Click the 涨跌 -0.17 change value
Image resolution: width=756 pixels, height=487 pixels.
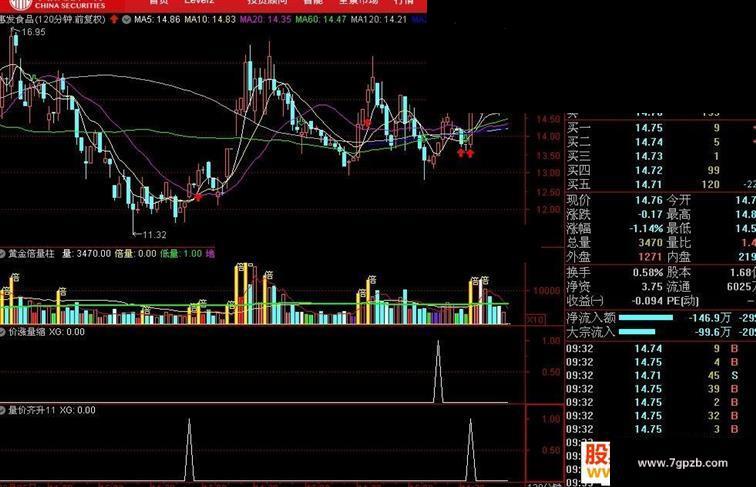click(x=650, y=214)
